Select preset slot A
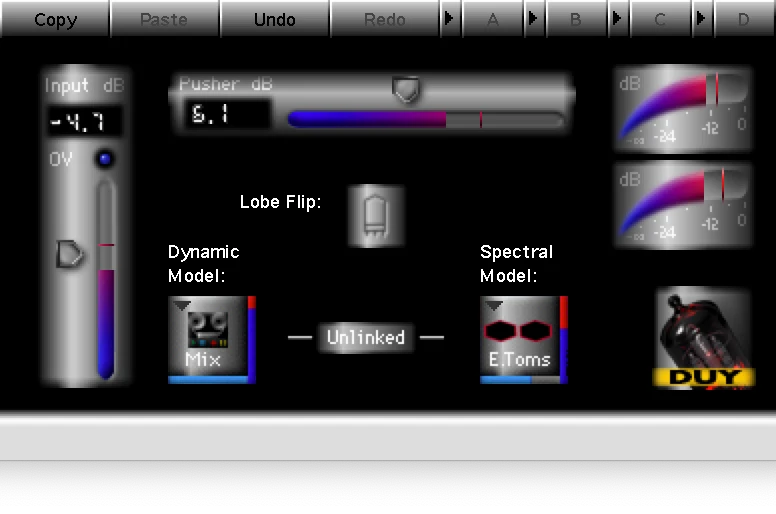The height and width of the screenshot is (514, 776). [x=492, y=19]
